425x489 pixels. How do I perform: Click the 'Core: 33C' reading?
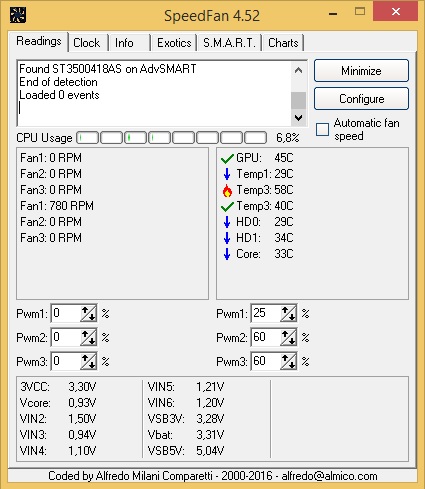(265, 254)
